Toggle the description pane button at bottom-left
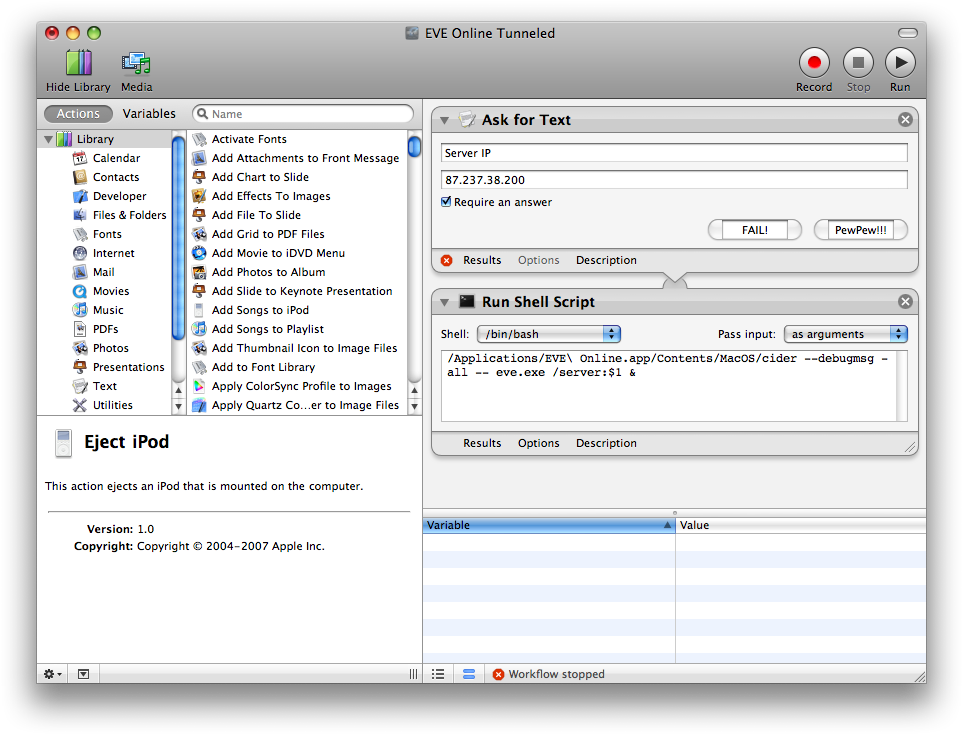This screenshot has width=962, height=734. [83, 674]
